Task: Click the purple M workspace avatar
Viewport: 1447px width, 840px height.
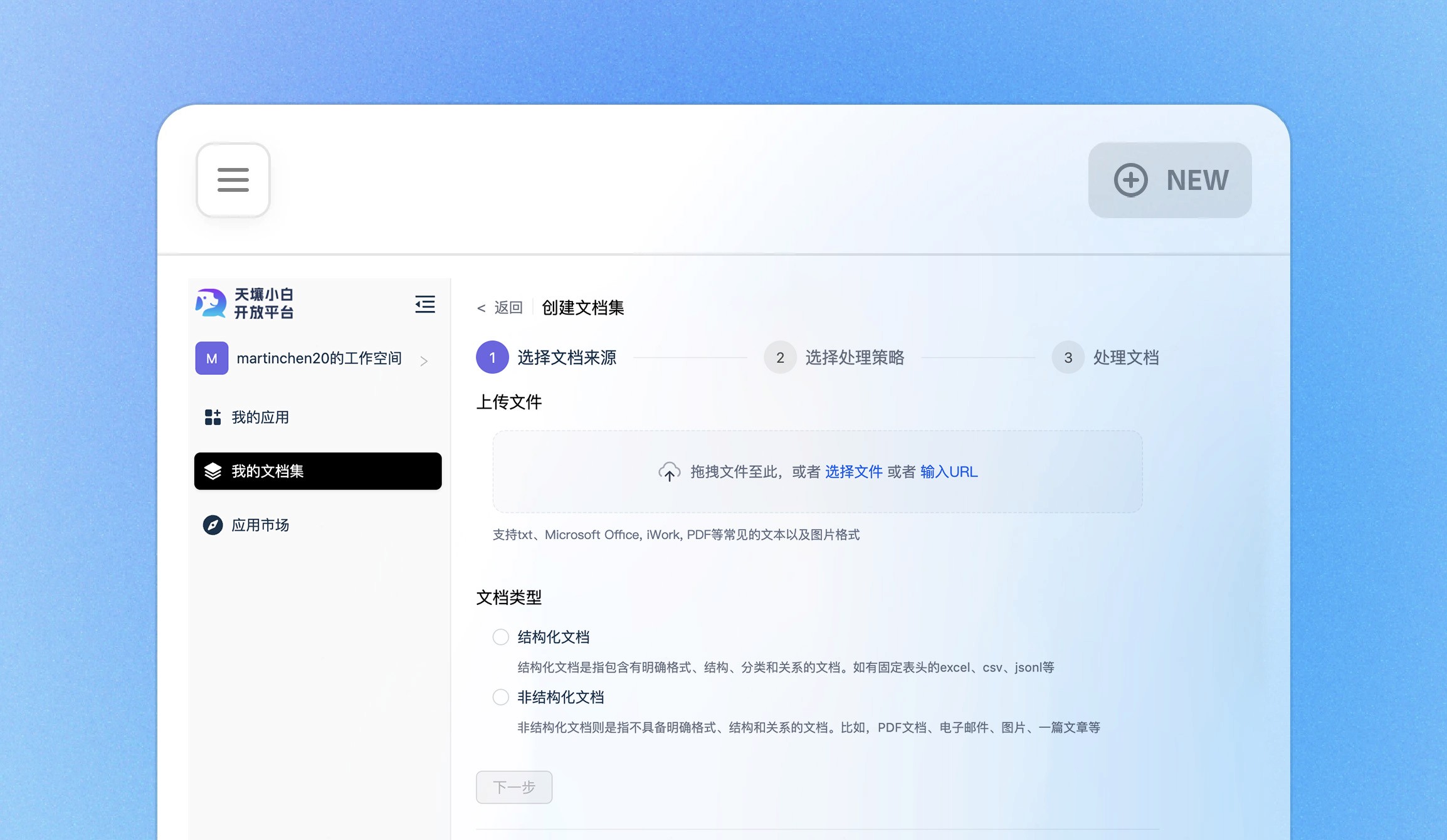Action: click(211, 358)
